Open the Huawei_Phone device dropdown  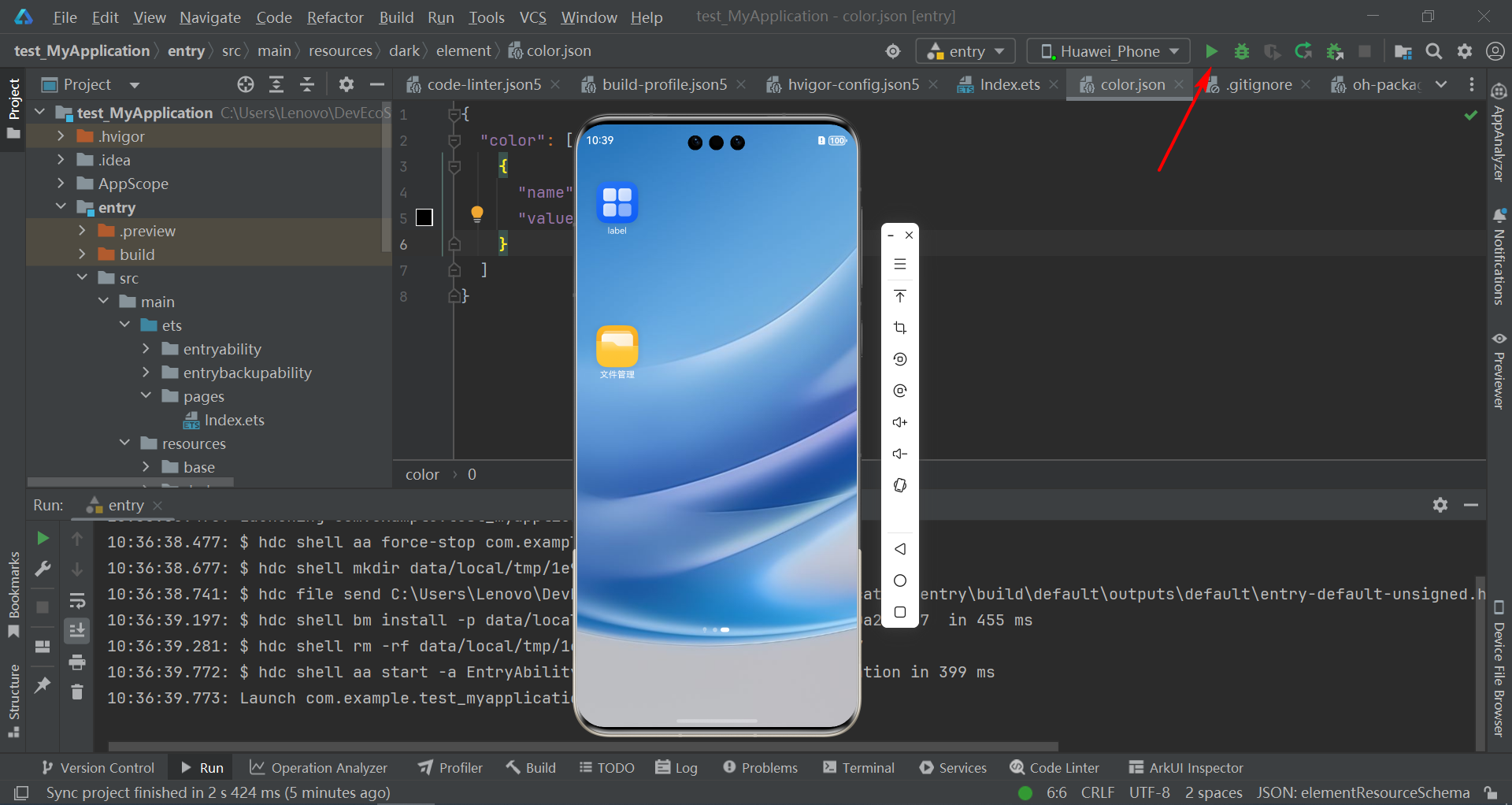(x=1109, y=51)
